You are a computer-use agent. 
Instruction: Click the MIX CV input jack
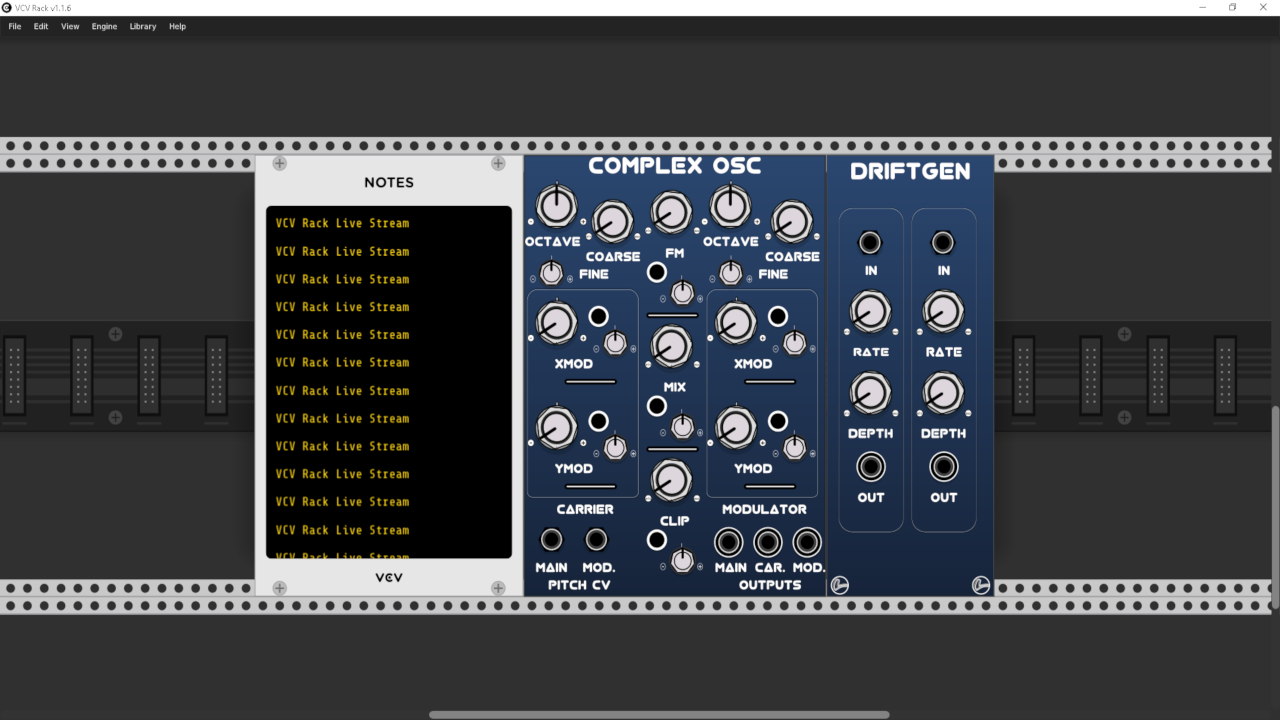click(x=657, y=406)
